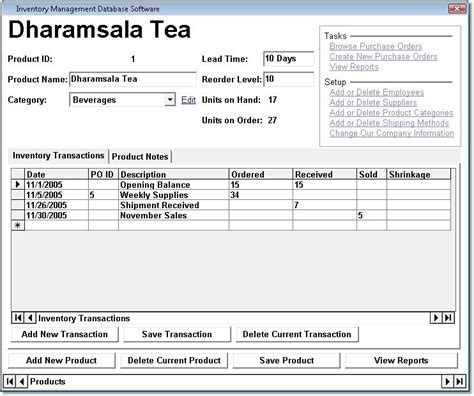Click the Ordered cell with value 34
Viewport: 474px width, 396px height.
[261, 195]
